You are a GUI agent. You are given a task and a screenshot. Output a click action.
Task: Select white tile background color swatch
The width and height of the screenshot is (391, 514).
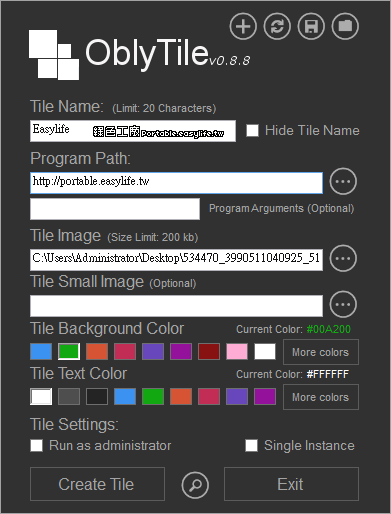[x=265, y=352]
